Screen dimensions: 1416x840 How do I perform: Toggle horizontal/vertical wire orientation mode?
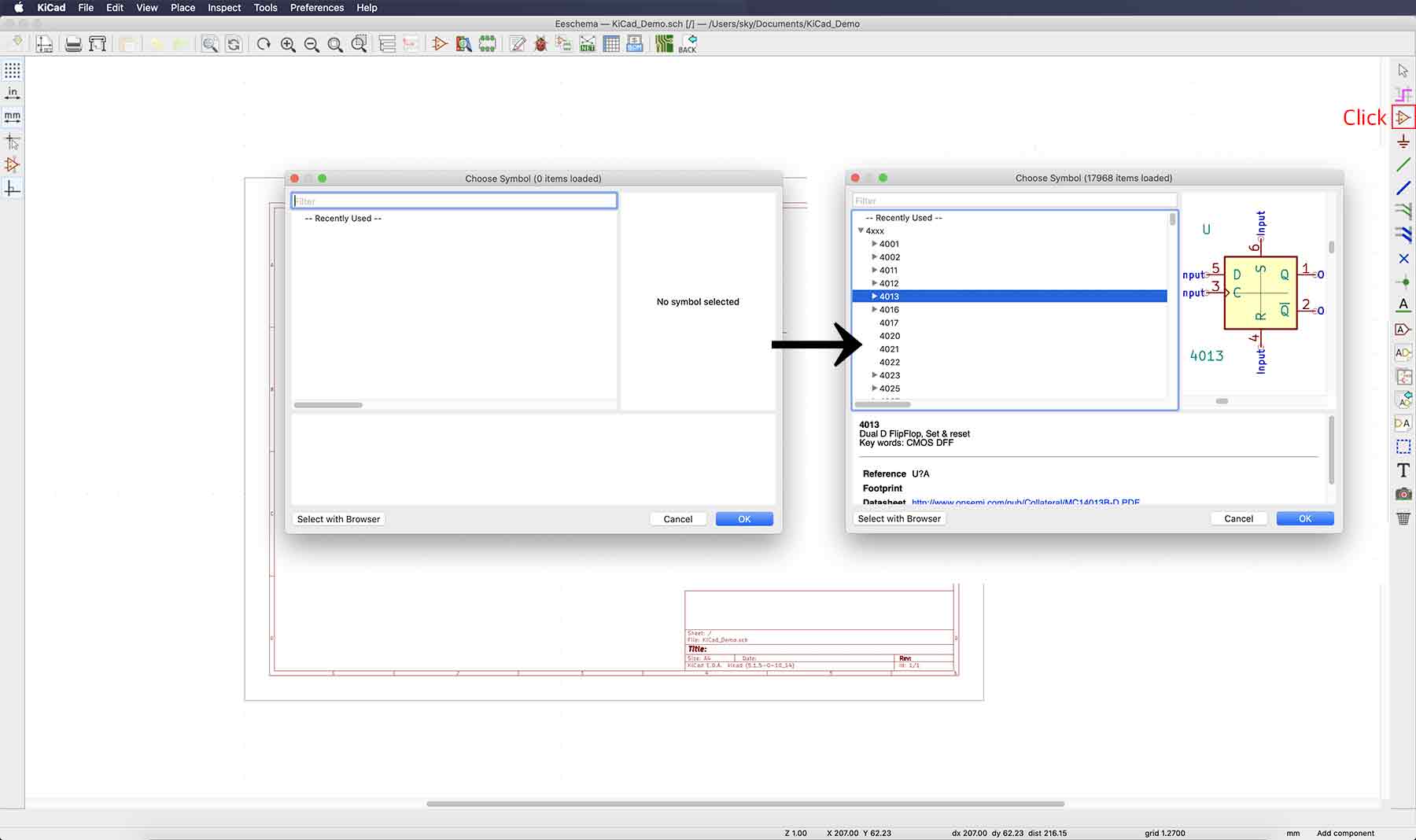[13, 189]
